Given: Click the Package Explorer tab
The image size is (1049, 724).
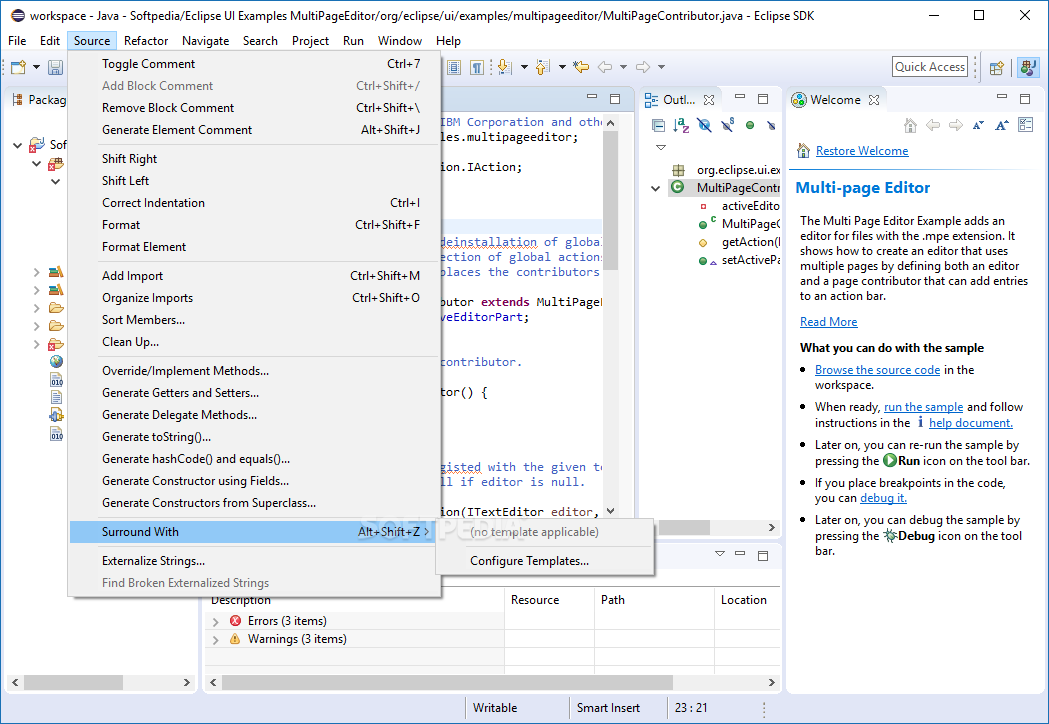Looking at the screenshot, I should point(39,100).
